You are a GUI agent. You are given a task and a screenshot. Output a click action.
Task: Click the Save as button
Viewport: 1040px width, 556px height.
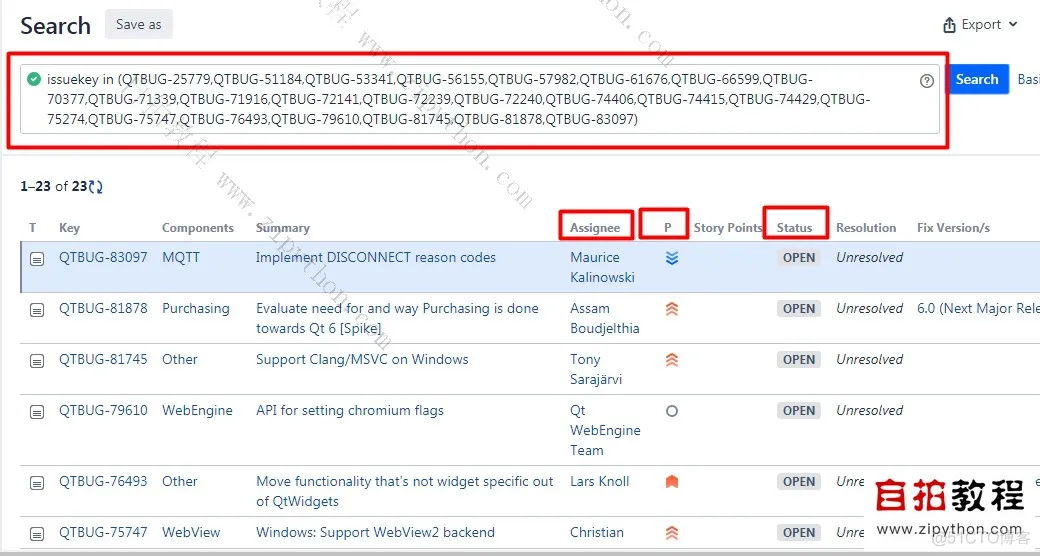[x=139, y=25]
